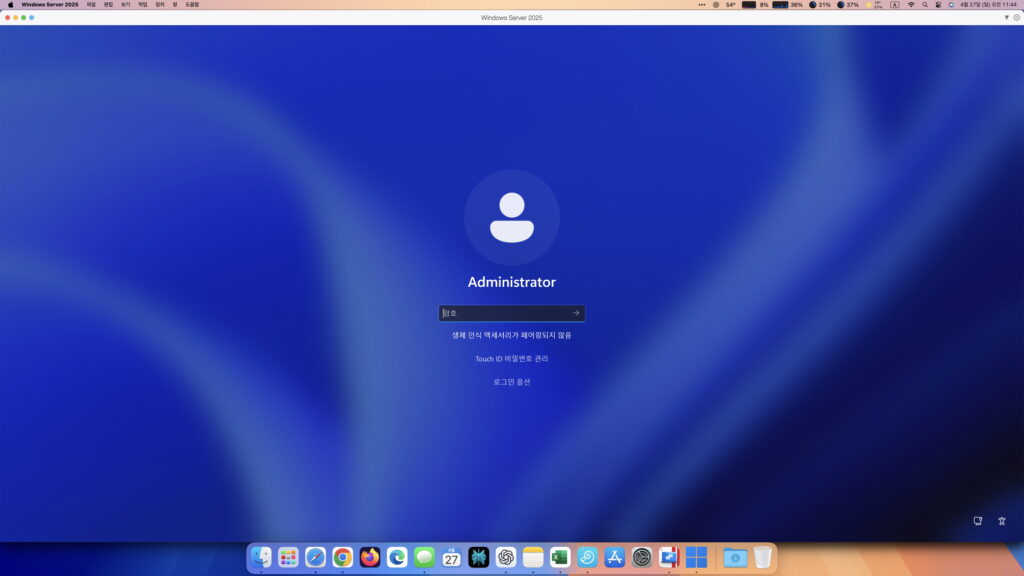Screen dimensions: 1024x576
Task: Open the last menu in the menu bar
Action: 192,5
